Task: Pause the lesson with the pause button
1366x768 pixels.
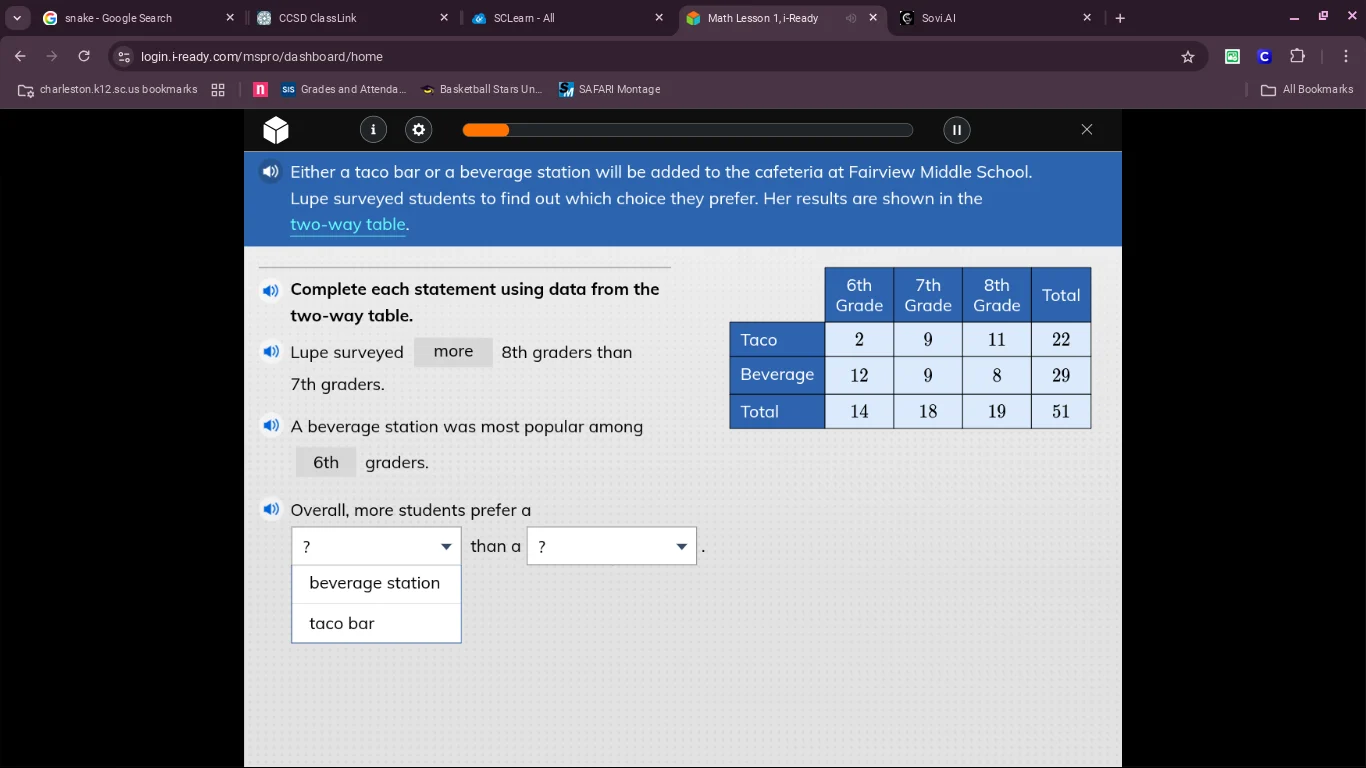Action: pos(956,130)
